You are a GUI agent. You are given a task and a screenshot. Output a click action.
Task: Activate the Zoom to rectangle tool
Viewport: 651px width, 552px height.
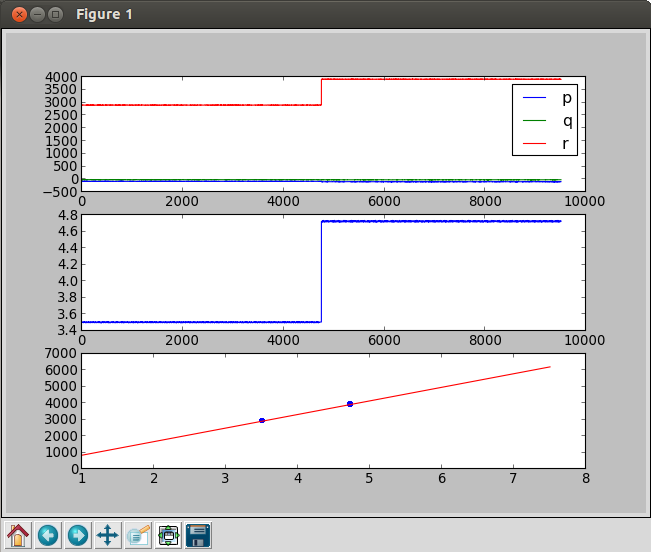138,535
